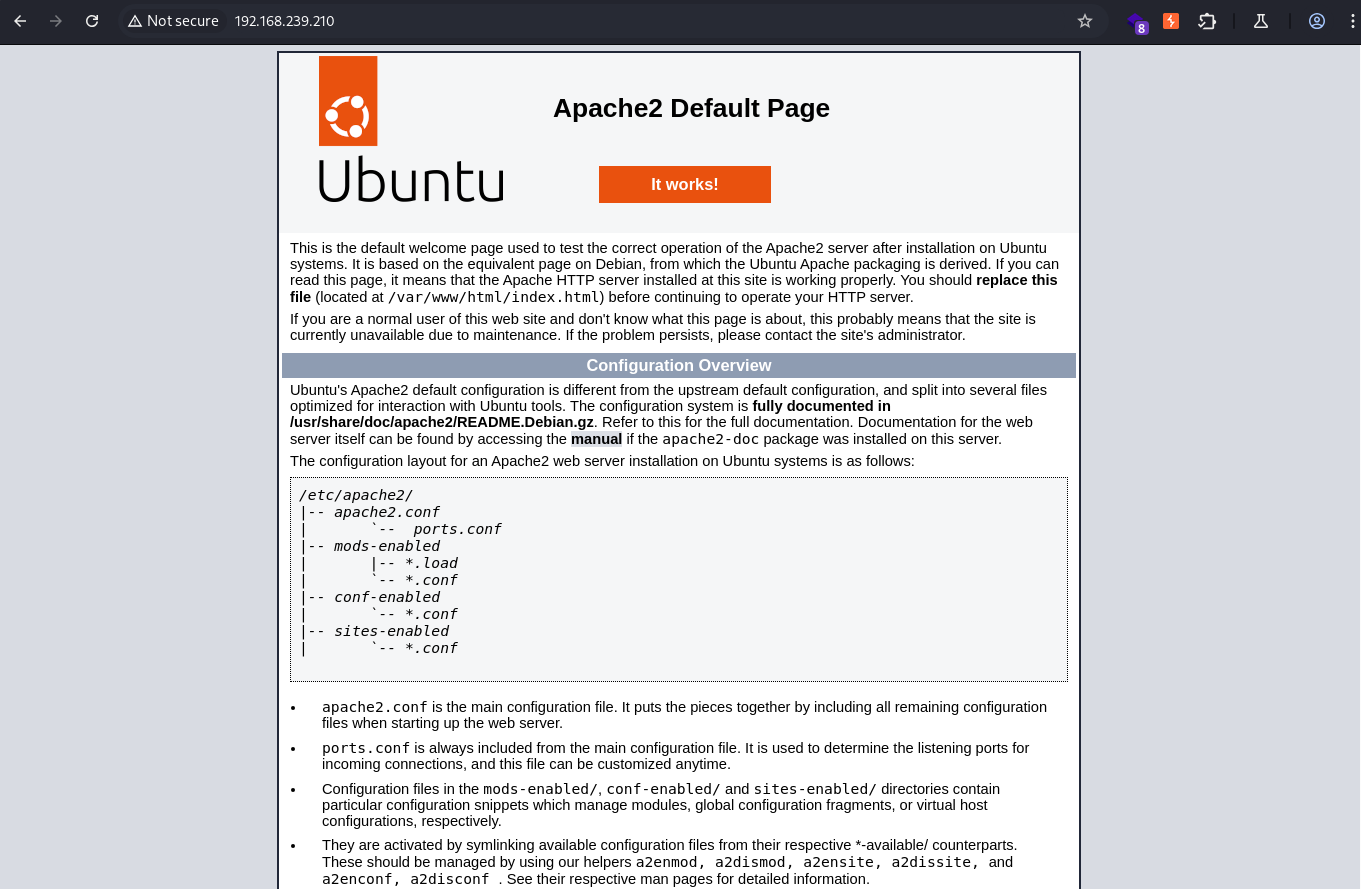Click the /etc/apache2/ line in the tree
Viewport: 1361px width, 889px height.
pyautogui.click(x=356, y=495)
